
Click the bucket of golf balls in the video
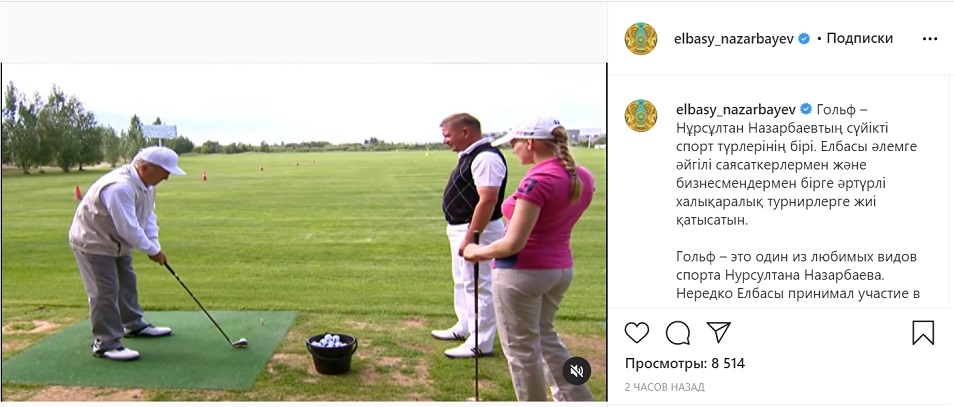(x=332, y=352)
